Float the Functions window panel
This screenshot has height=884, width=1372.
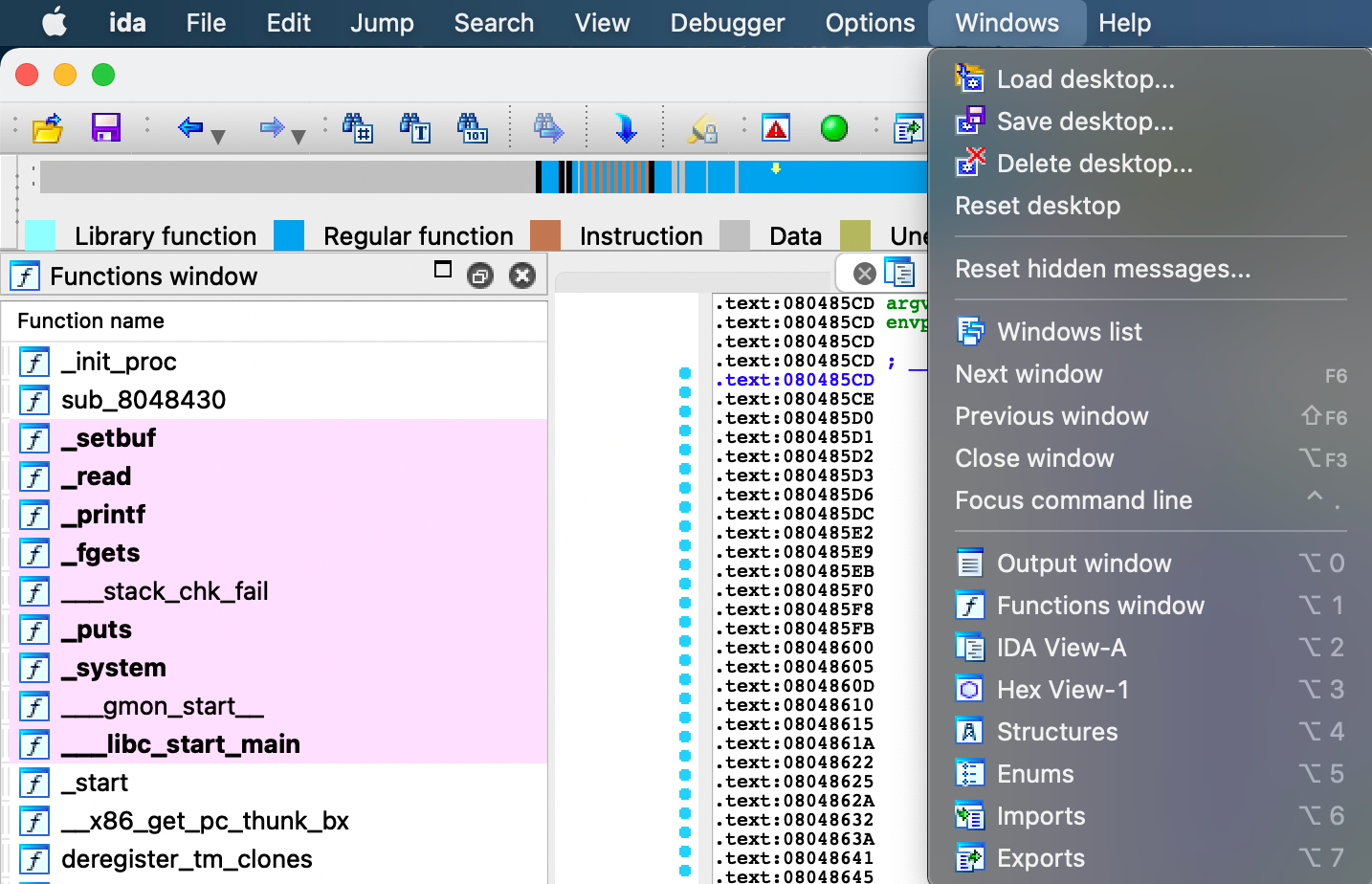[x=480, y=276]
